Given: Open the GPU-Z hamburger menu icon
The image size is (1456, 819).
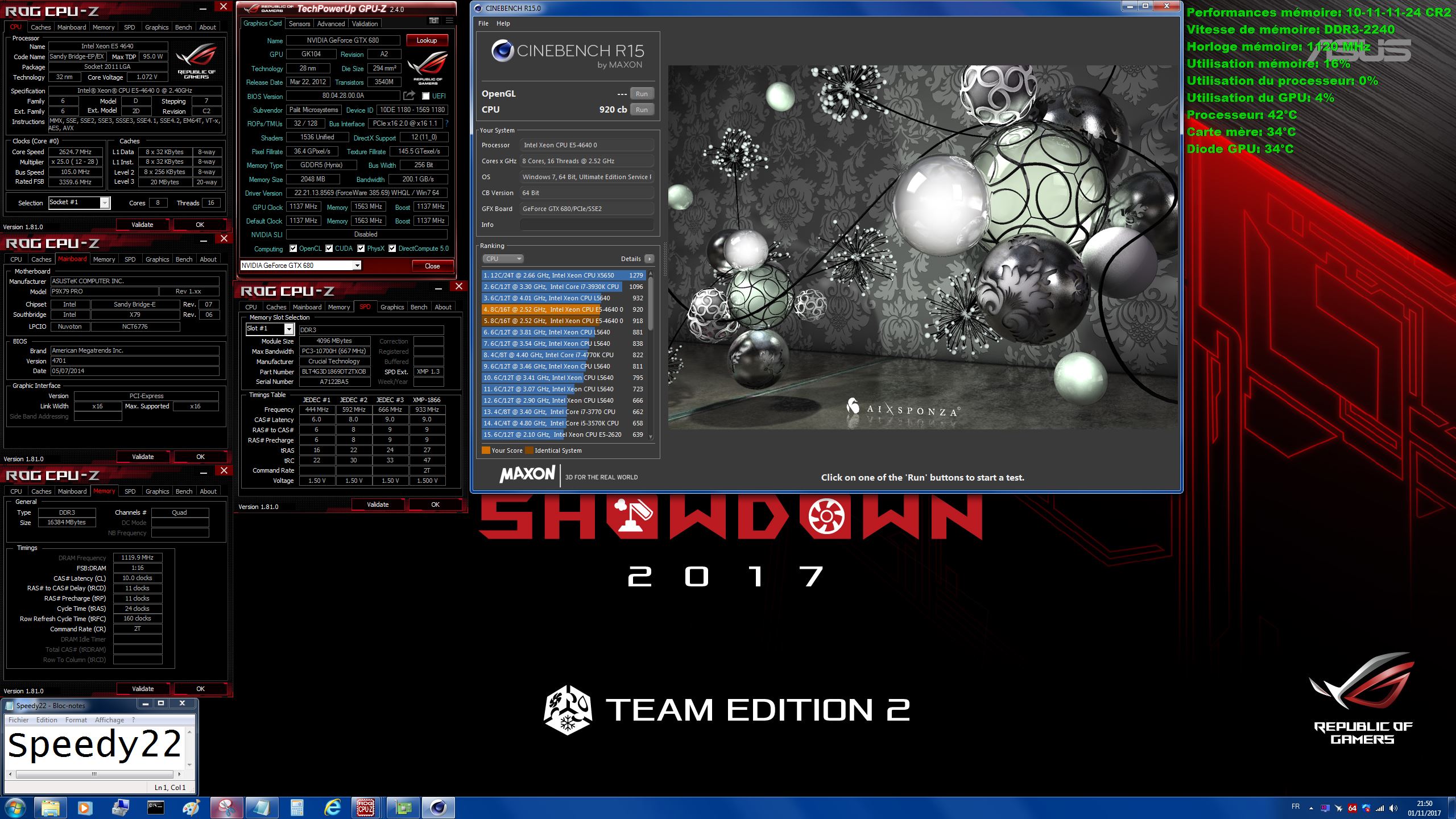Looking at the screenshot, I should pos(449,21).
